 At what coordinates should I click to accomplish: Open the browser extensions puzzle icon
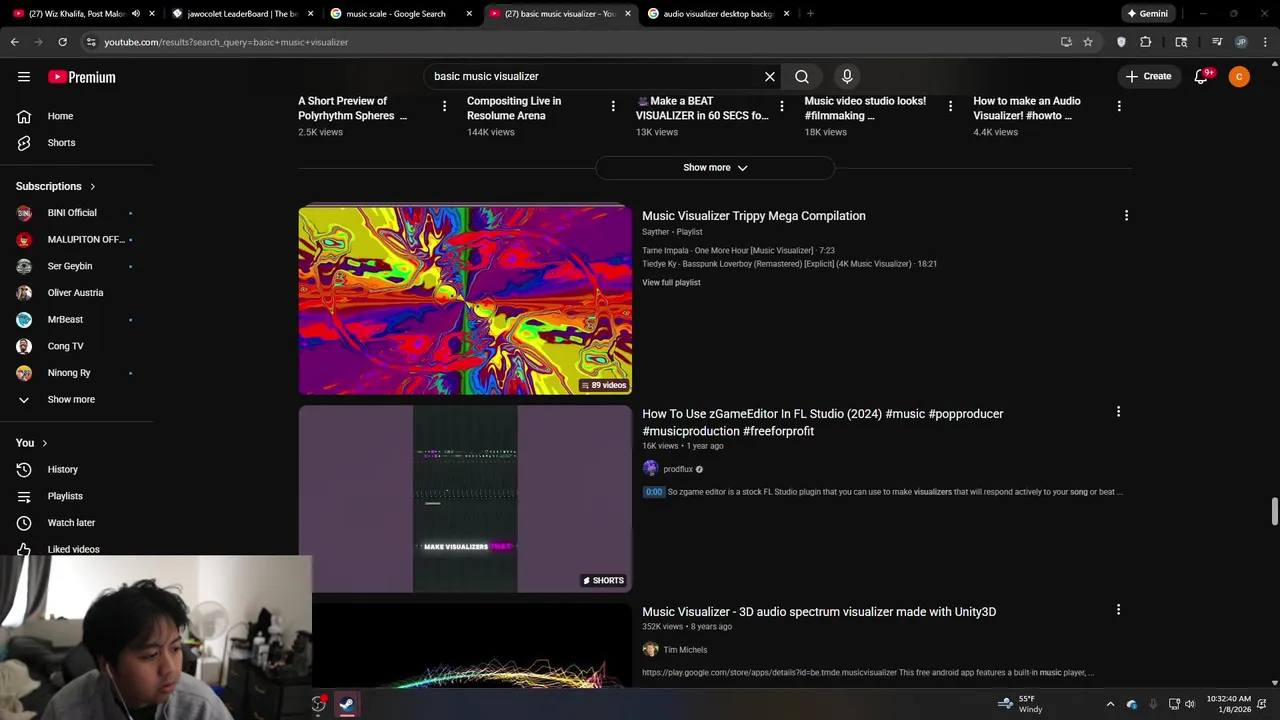[x=1146, y=42]
